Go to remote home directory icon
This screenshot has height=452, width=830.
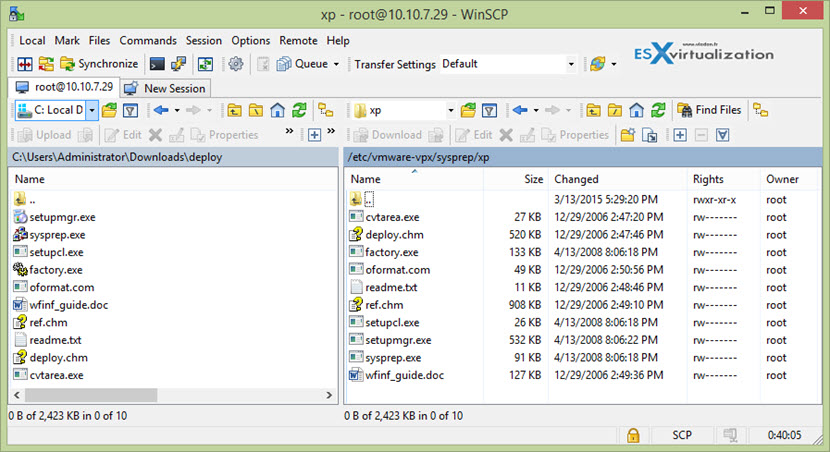coord(636,110)
